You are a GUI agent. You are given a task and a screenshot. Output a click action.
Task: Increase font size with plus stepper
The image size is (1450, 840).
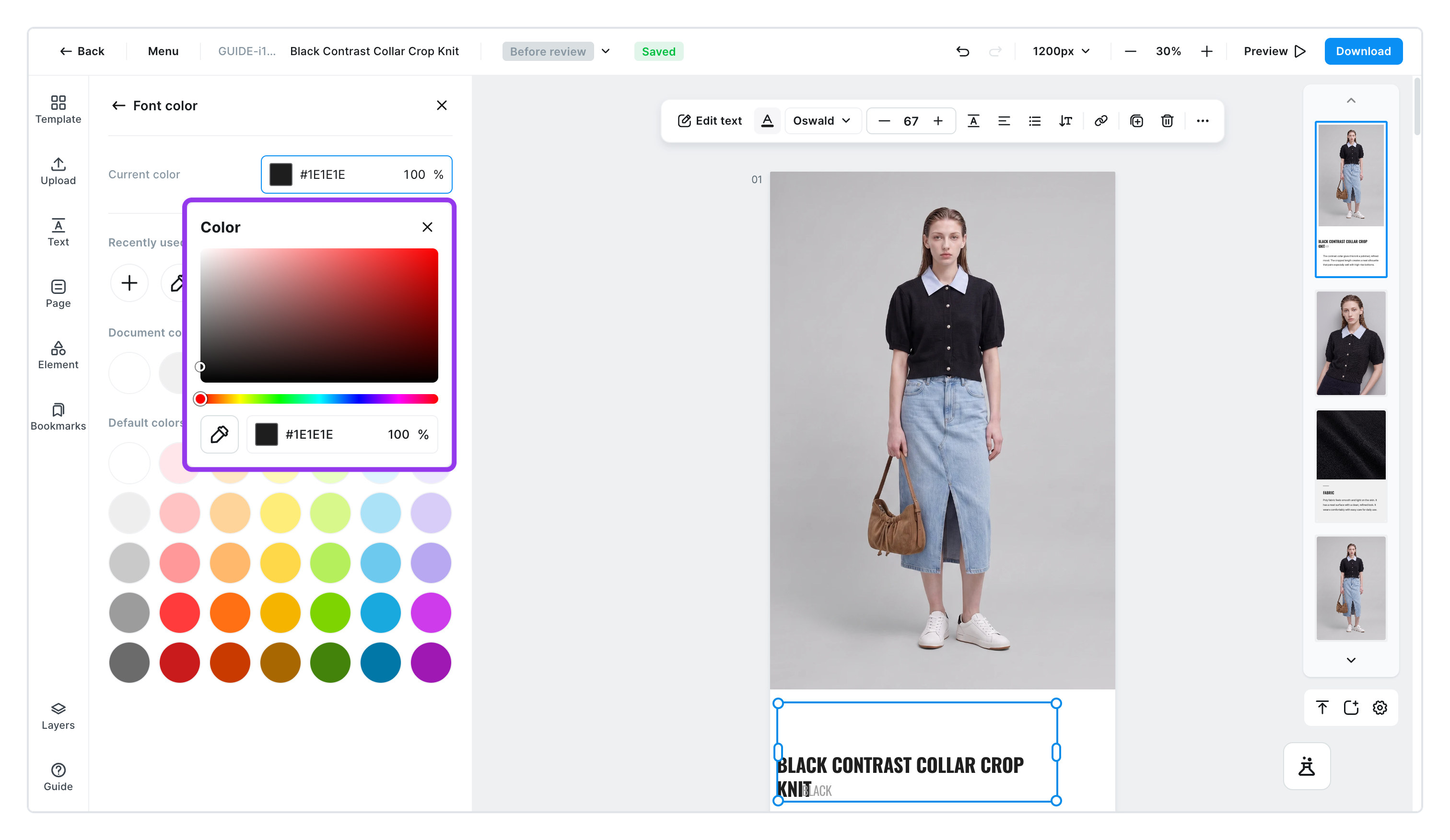938,121
